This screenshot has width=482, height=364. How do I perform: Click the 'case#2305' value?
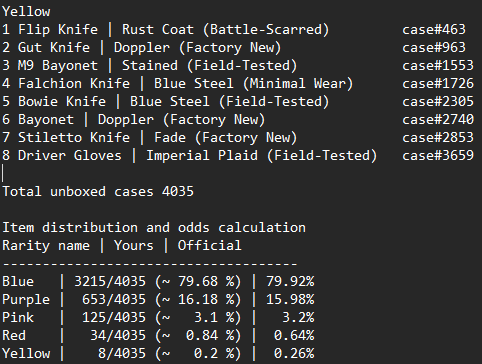click(x=438, y=102)
